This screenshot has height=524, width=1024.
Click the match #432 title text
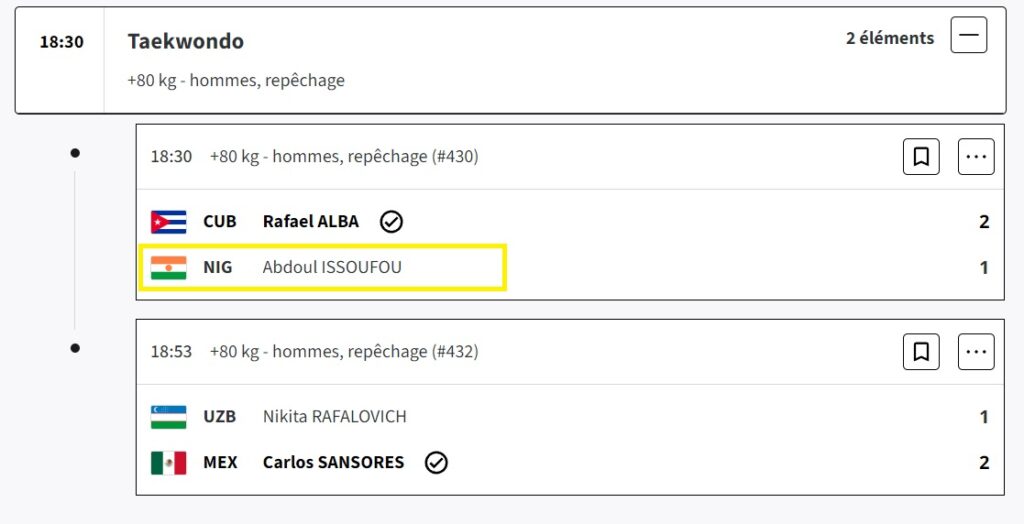(x=344, y=352)
